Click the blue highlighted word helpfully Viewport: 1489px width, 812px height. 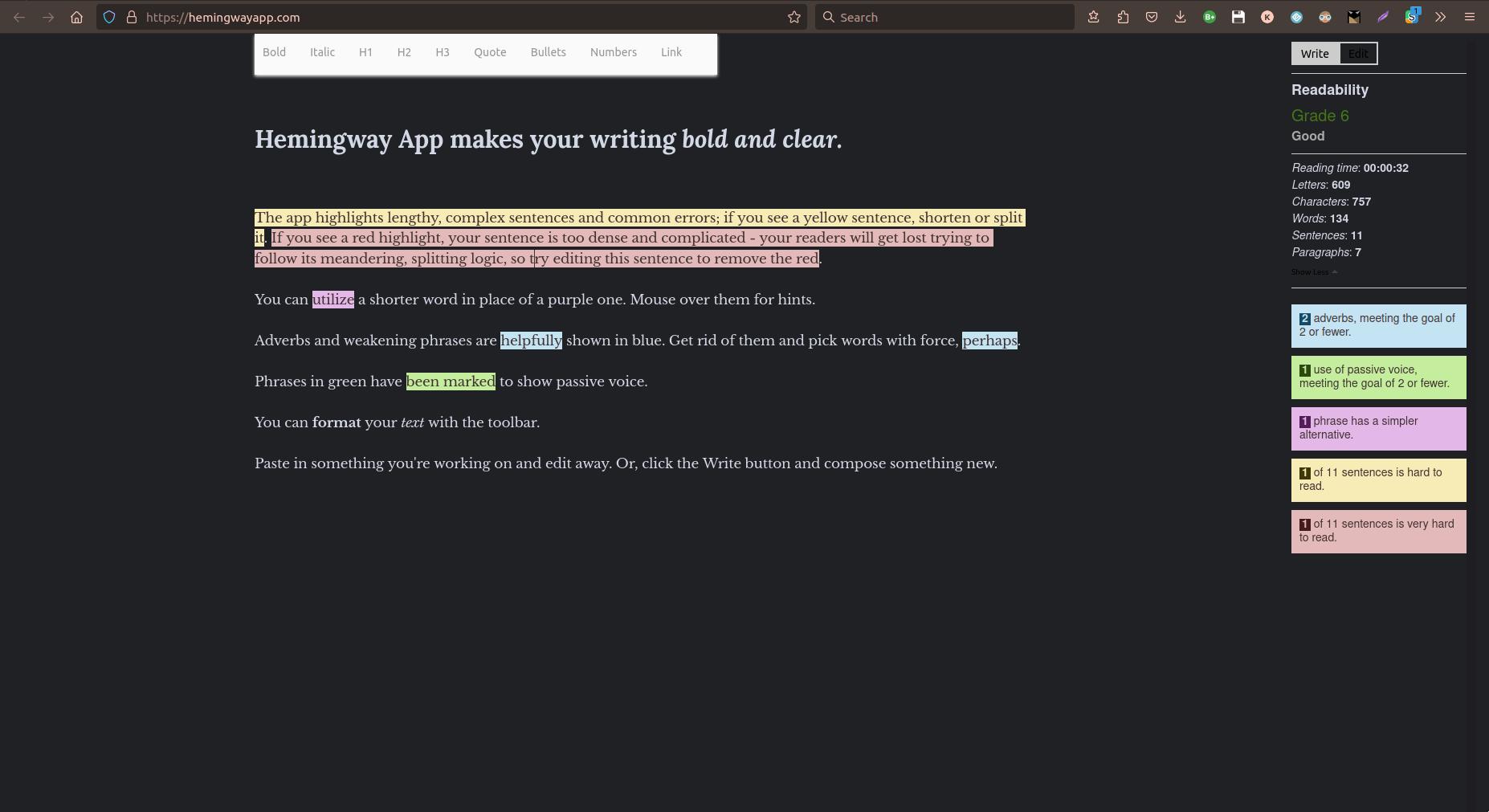[531, 341]
